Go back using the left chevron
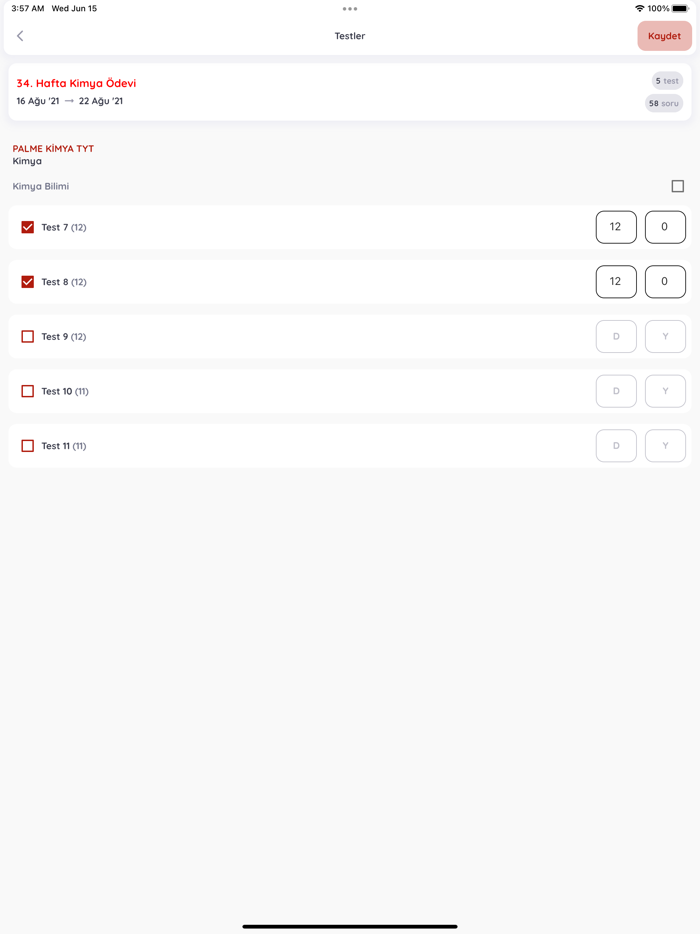 pos(20,36)
